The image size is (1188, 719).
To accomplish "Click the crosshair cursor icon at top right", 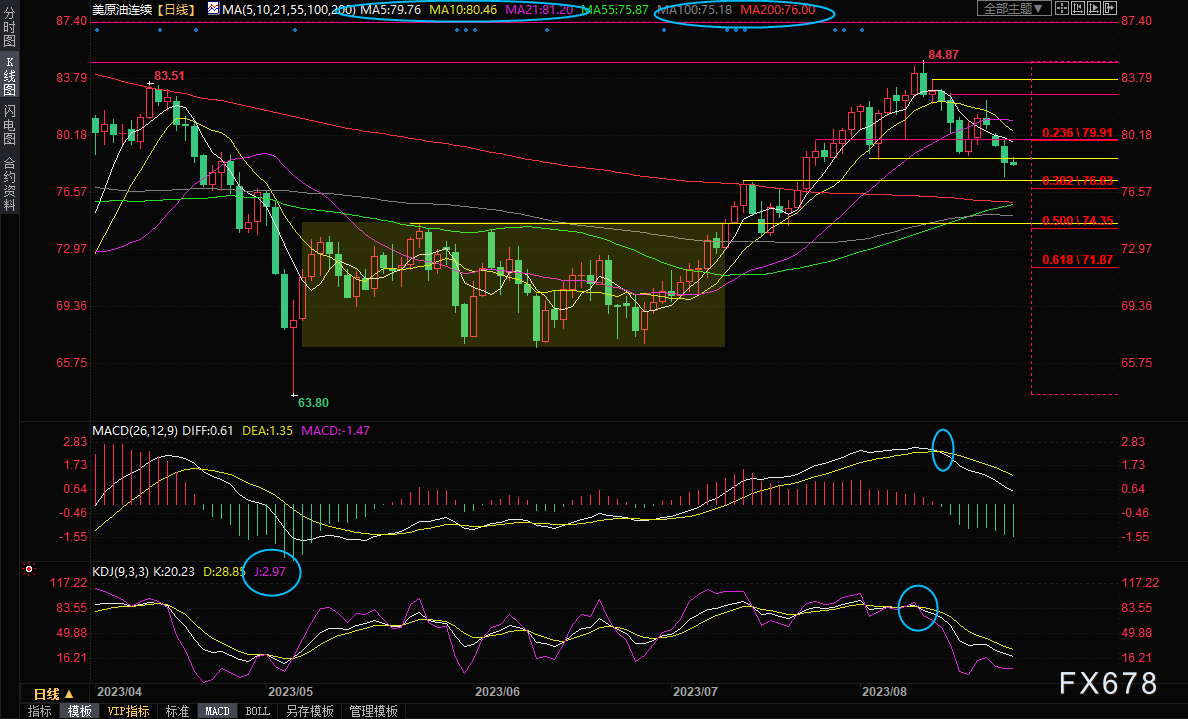I will coord(1061,8).
